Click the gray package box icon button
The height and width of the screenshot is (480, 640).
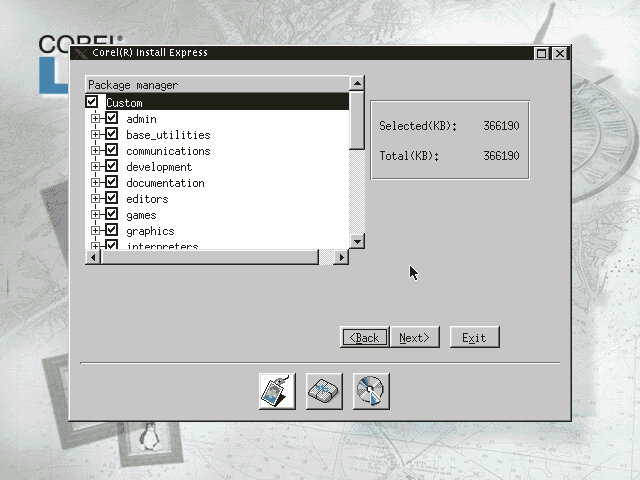point(324,391)
